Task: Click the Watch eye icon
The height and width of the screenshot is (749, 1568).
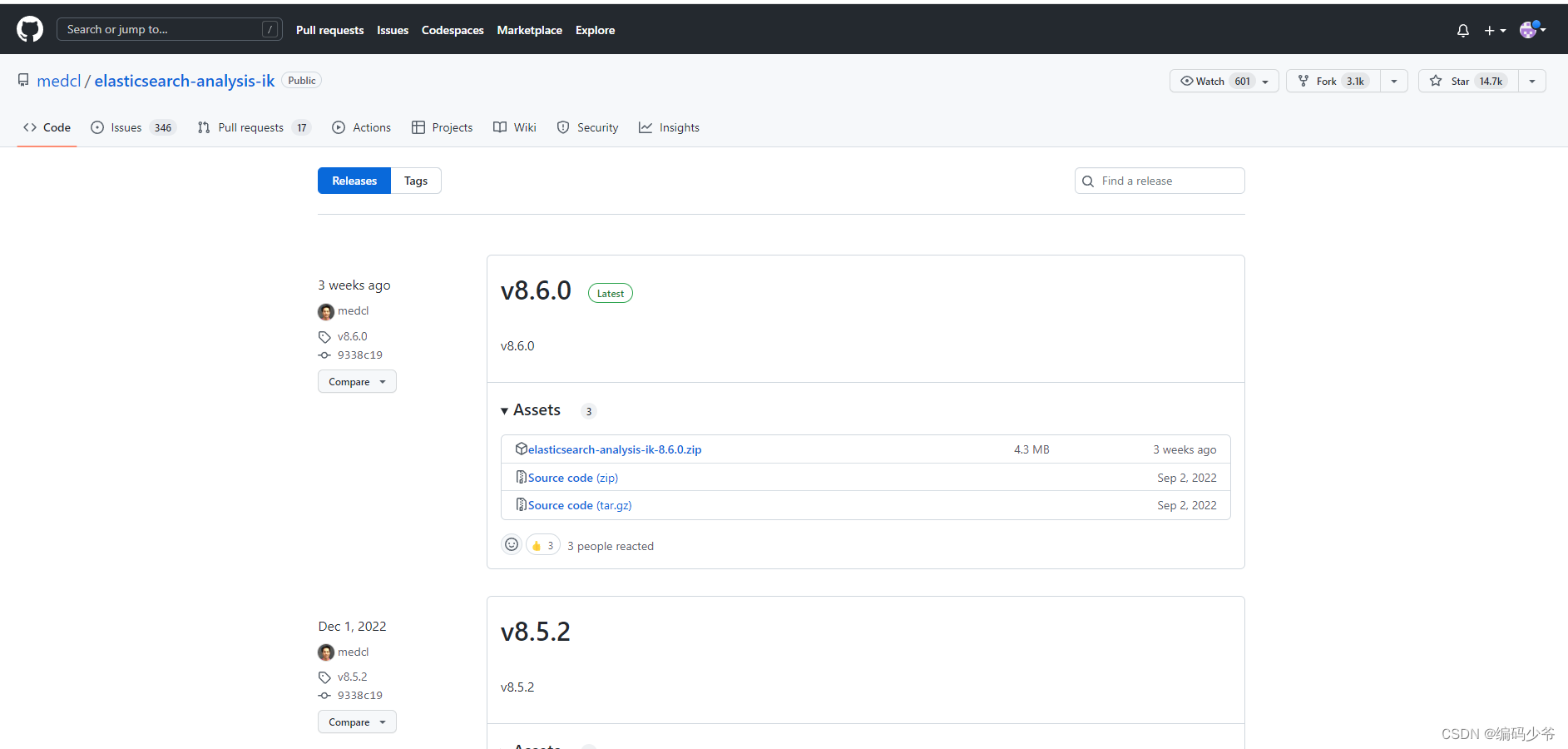Action: tap(1187, 81)
